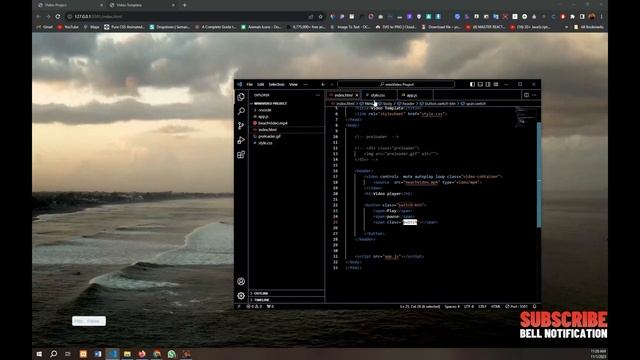
Task: Open the Search view in activity bar
Action: pos(241,111)
